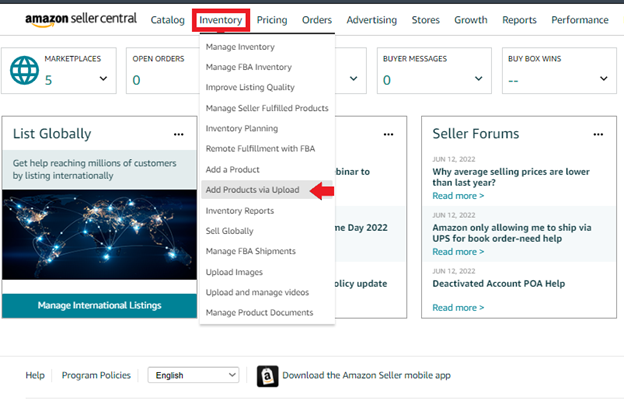
Task: Choose Add Products via Upload
Action: pos(252,190)
